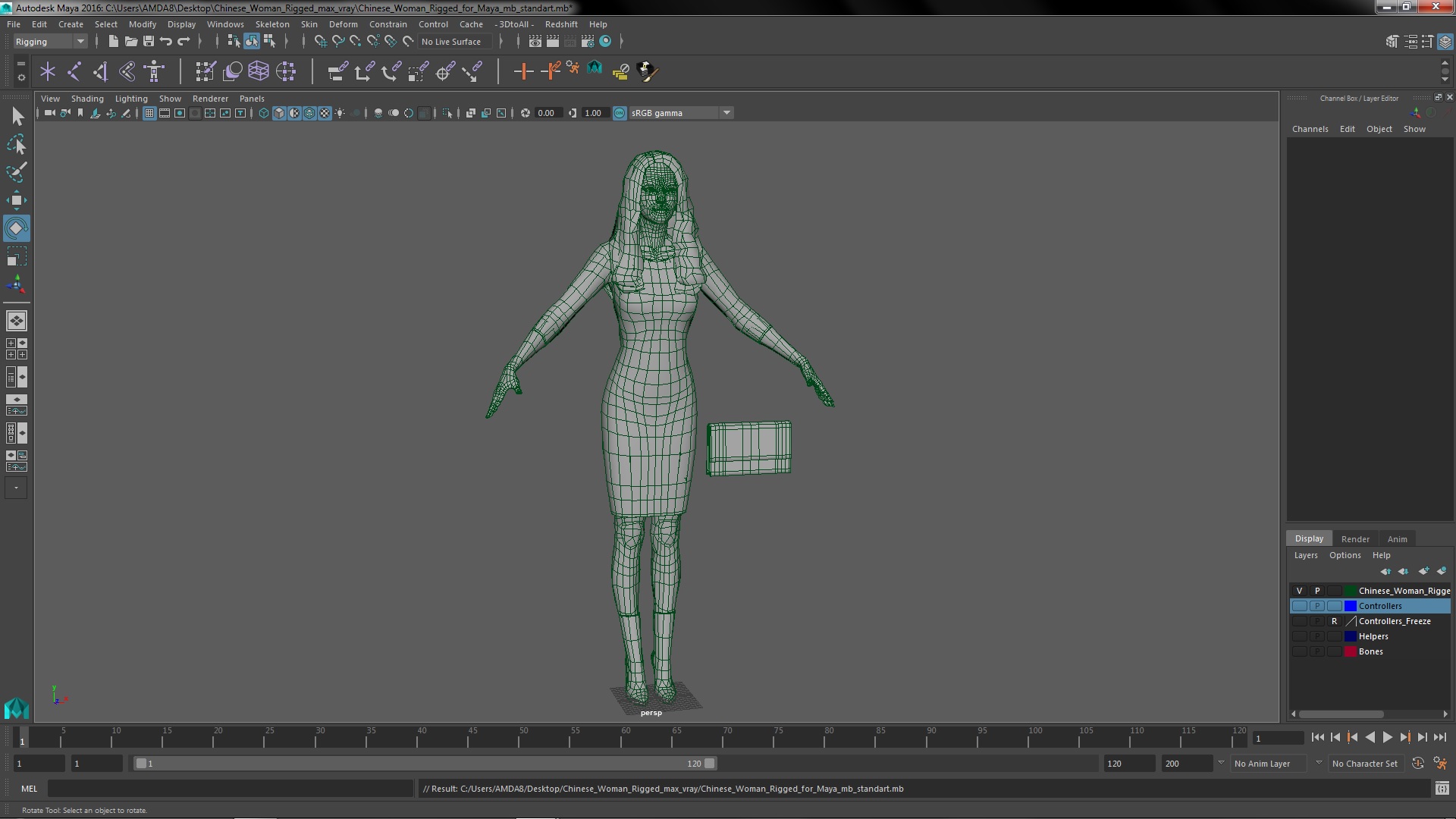Click the Create Joints shelf icon
1456x819 pixels.
pyautogui.click(x=74, y=71)
